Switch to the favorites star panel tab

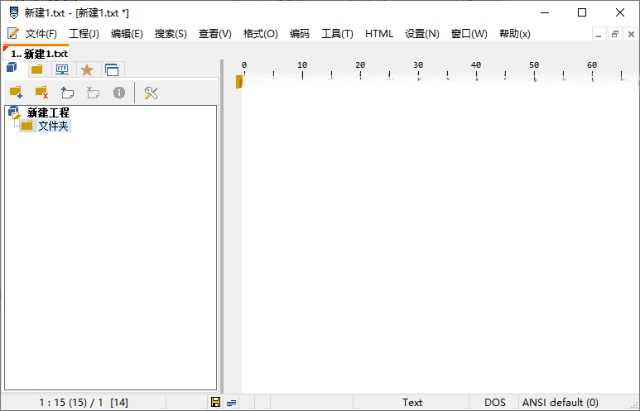(x=87, y=70)
